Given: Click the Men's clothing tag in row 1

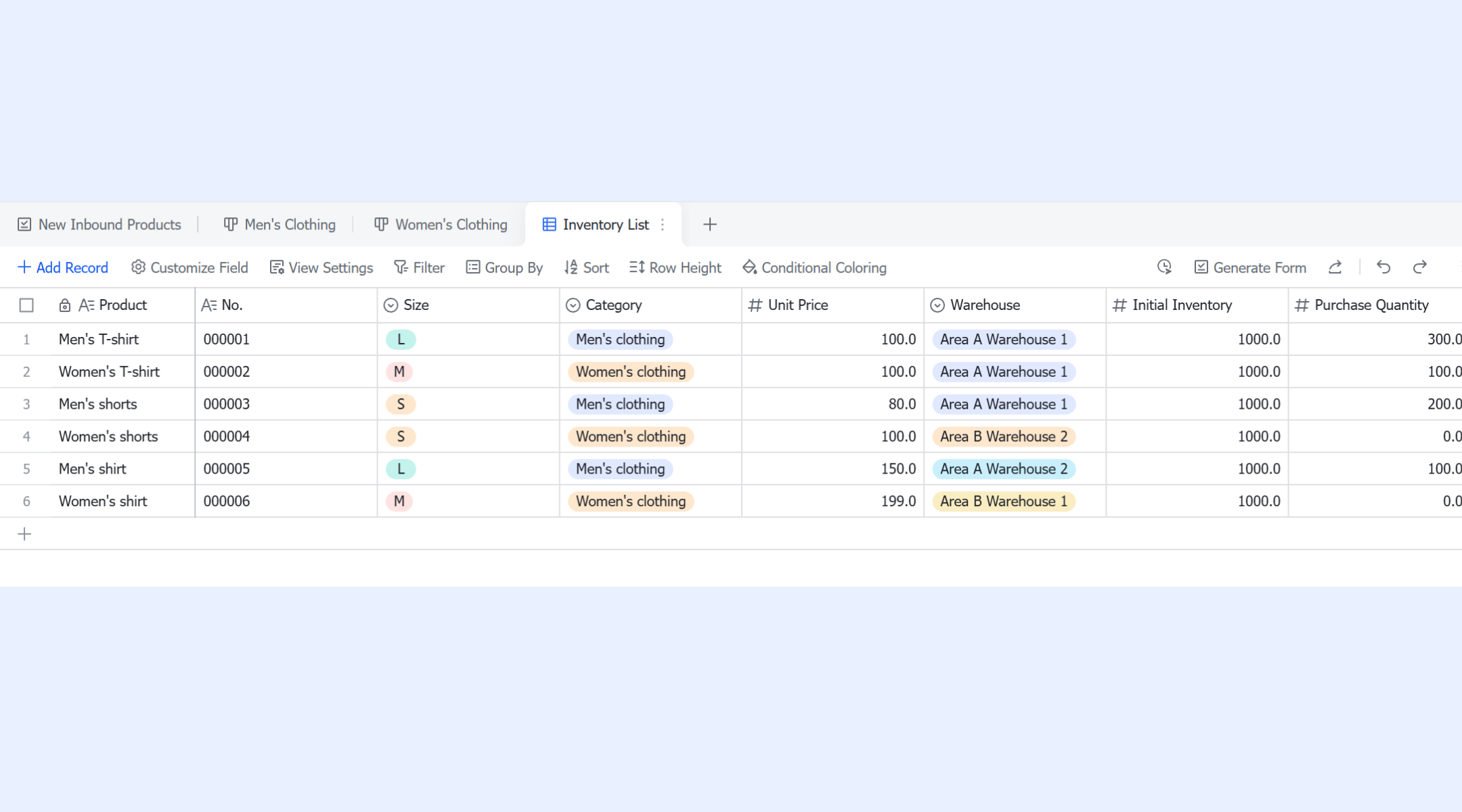Looking at the screenshot, I should point(620,340).
